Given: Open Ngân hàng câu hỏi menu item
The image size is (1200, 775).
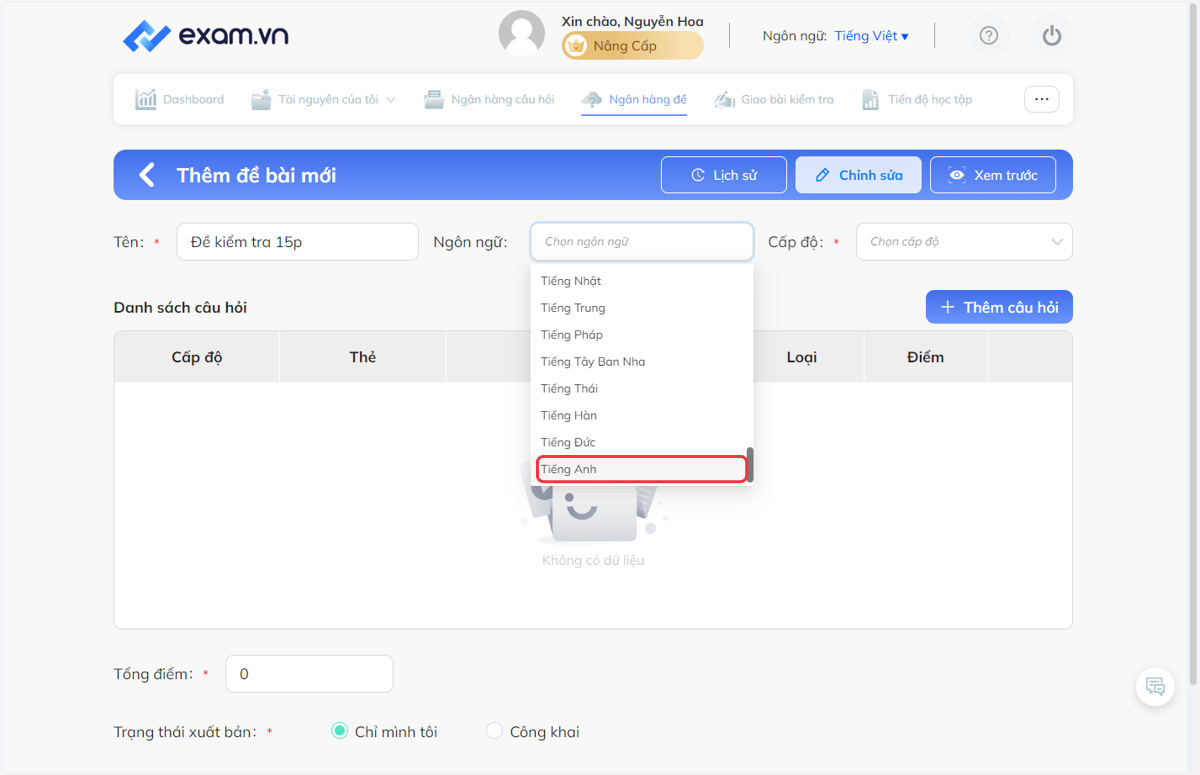Looking at the screenshot, I should point(489,99).
